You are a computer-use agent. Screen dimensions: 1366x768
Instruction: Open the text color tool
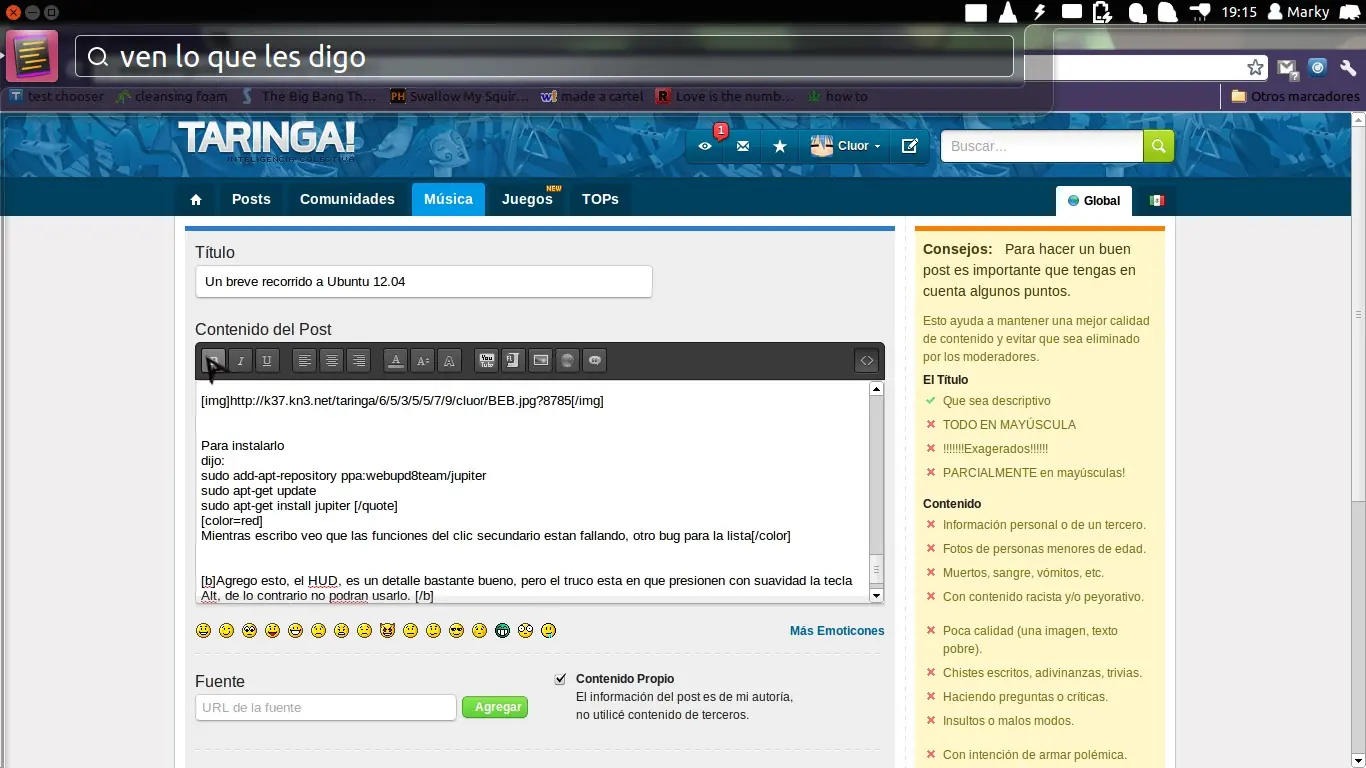pyautogui.click(x=395, y=361)
